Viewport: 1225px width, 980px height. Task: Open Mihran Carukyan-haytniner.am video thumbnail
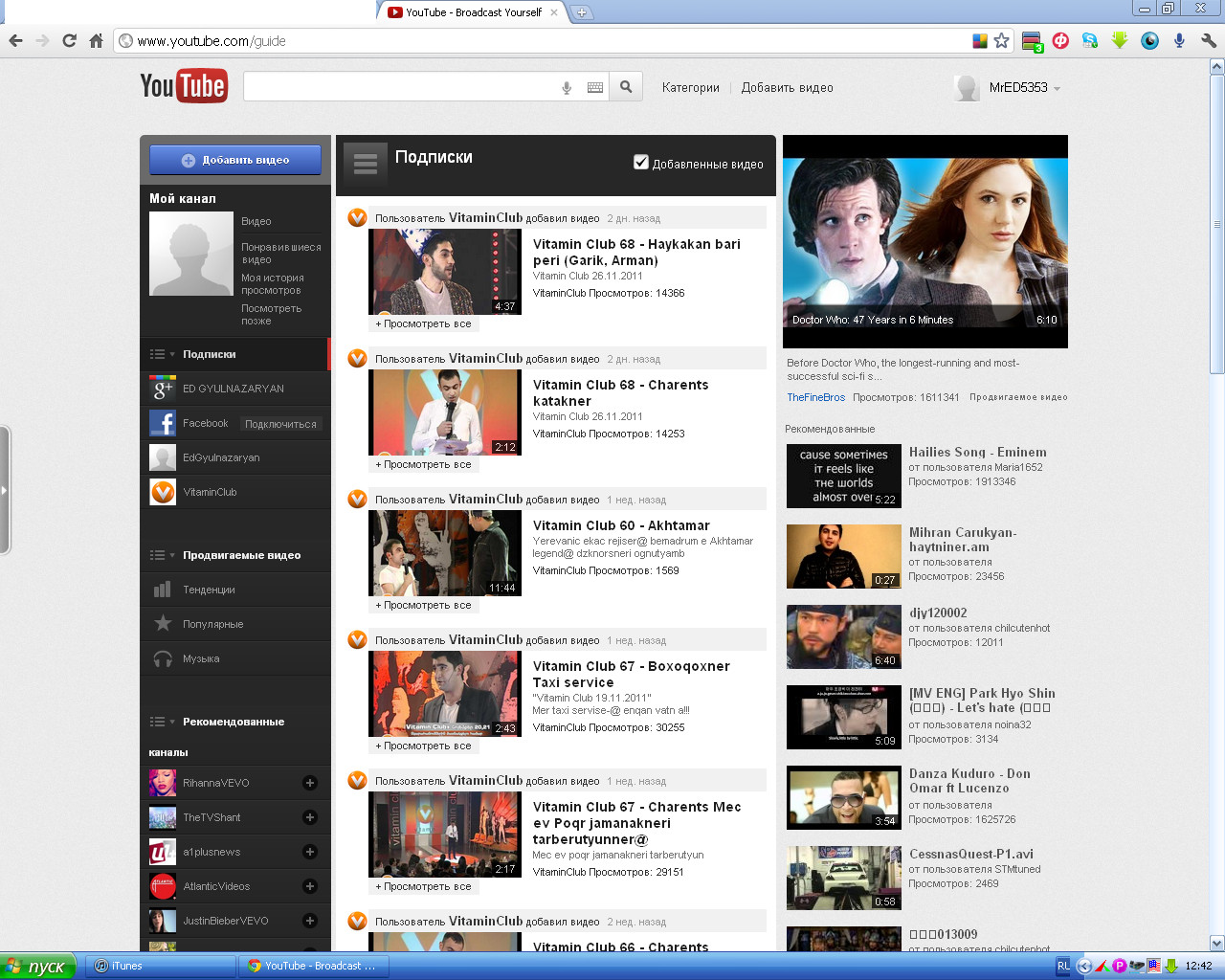pyautogui.click(x=844, y=556)
